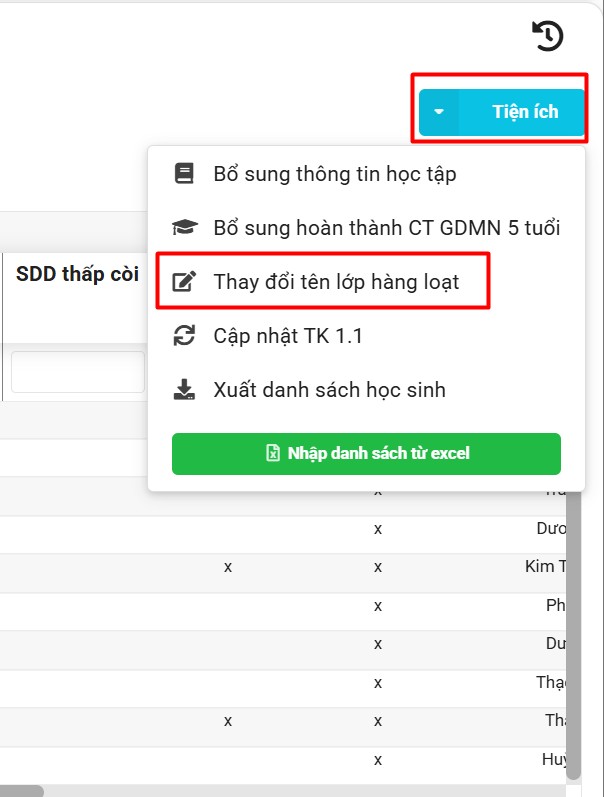Viewport: 604px width, 797px height.
Task: Click the graduation cap icon in the menu
Action: (x=184, y=228)
